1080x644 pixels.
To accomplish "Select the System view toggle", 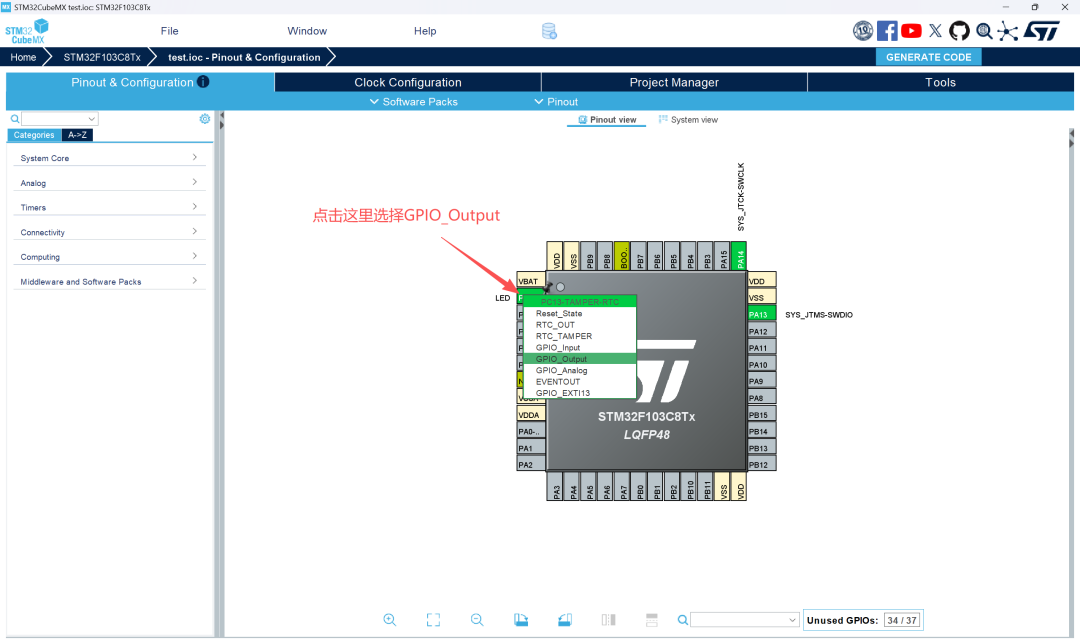I will point(688,120).
